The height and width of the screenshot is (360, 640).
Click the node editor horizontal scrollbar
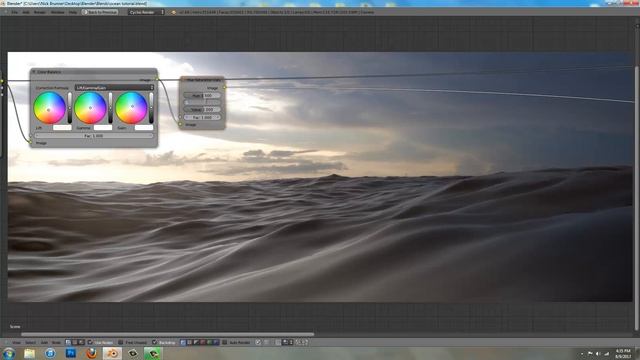coord(167,334)
